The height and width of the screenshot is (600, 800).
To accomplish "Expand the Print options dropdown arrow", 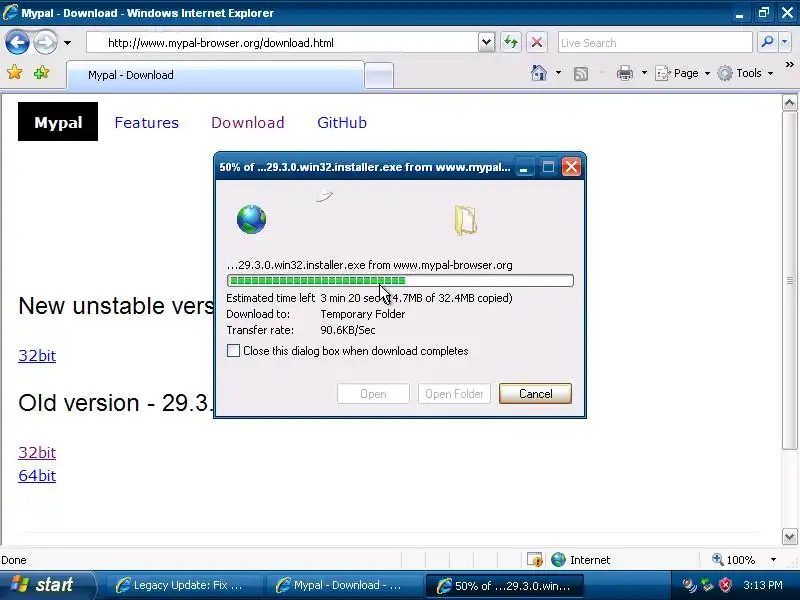I will (644, 73).
